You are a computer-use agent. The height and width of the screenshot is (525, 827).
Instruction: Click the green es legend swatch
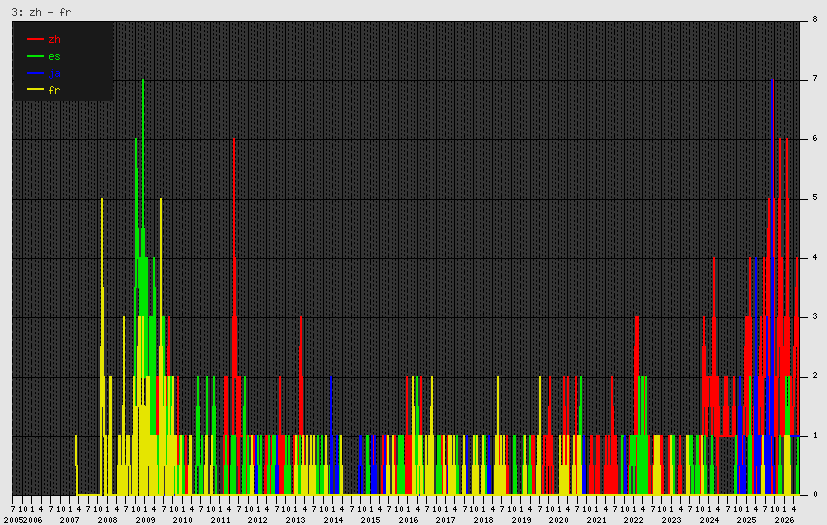[35, 56]
